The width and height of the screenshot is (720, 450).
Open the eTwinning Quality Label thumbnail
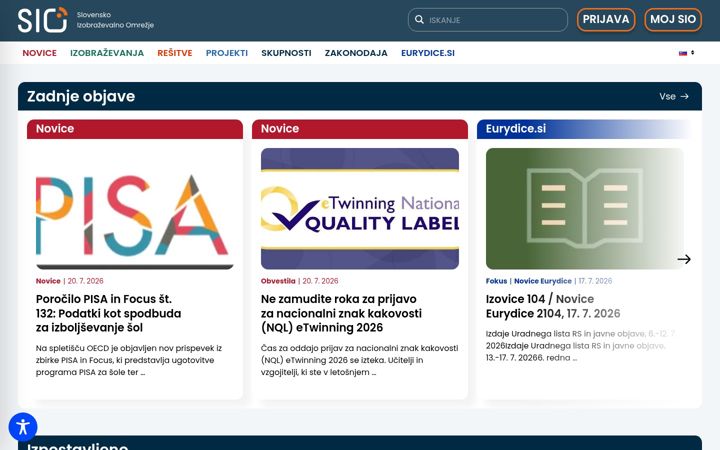(360, 208)
